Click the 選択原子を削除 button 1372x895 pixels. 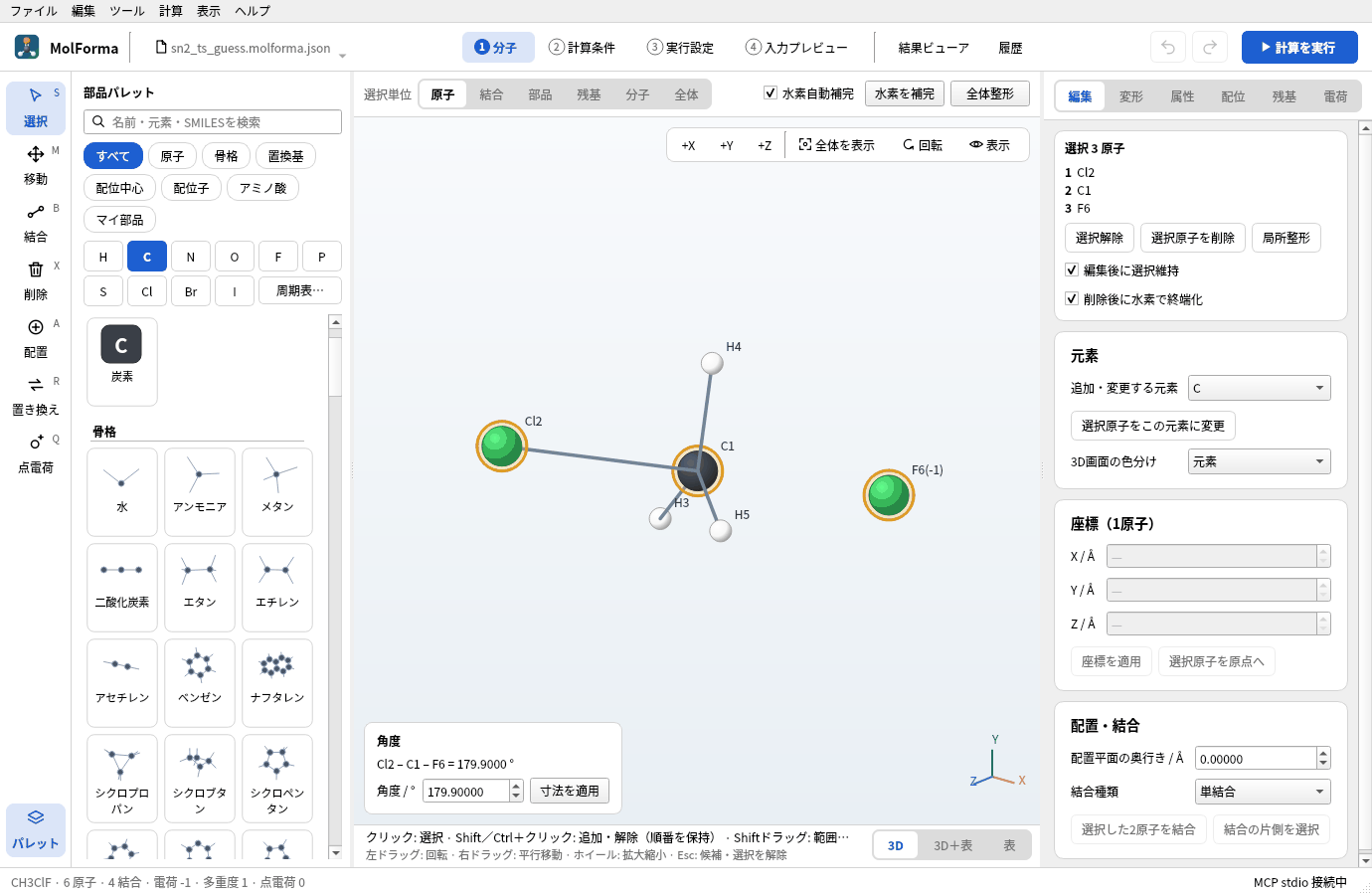[1193, 238]
